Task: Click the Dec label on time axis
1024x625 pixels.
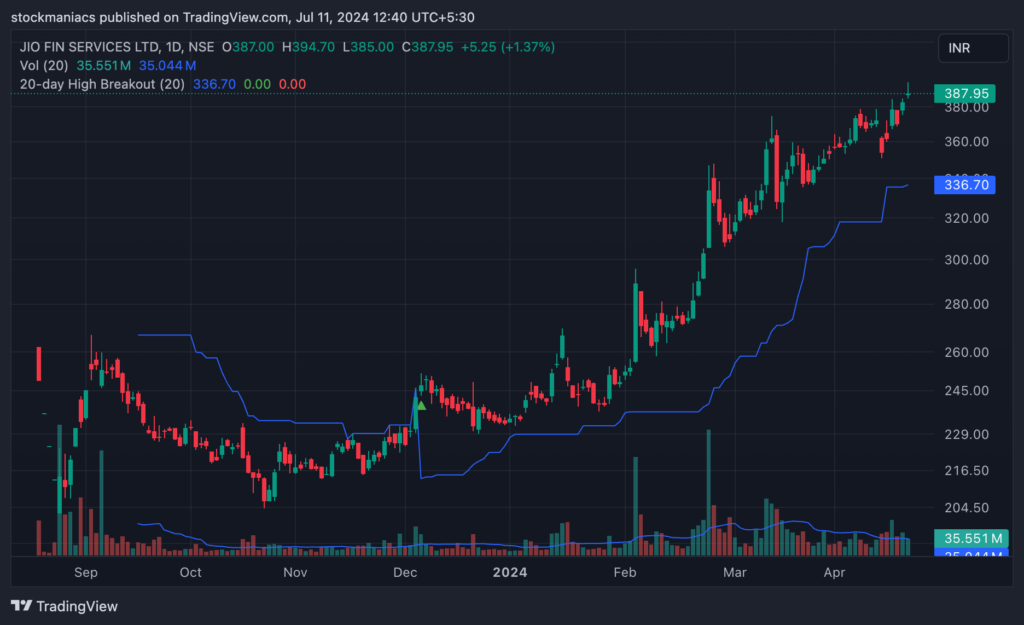Action: click(405, 572)
